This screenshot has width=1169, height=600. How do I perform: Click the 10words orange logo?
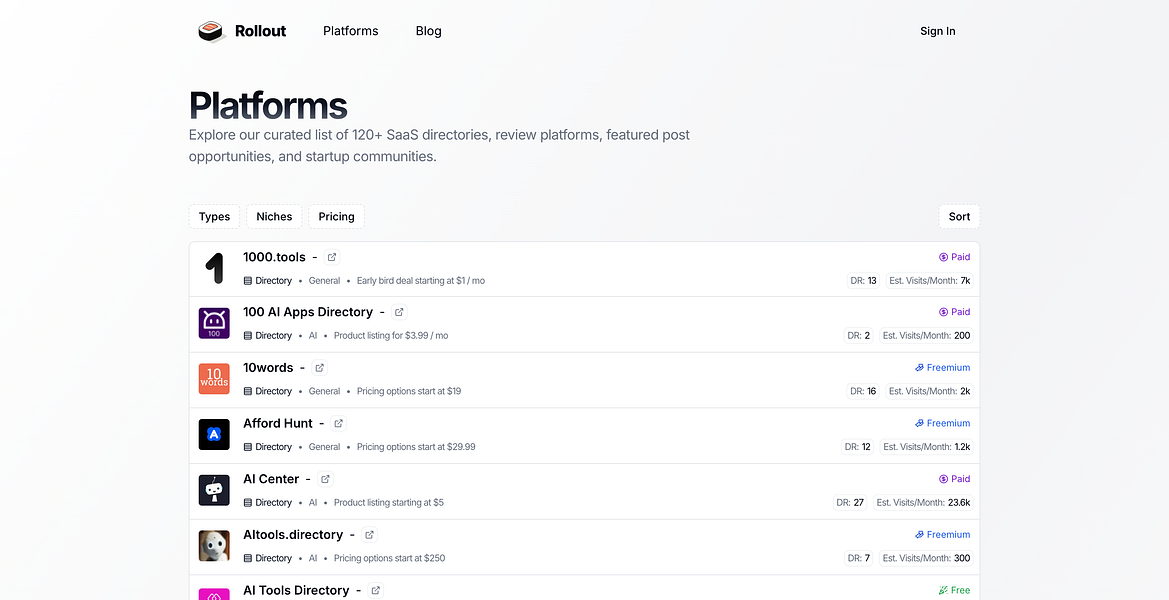(x=214, y=379)
